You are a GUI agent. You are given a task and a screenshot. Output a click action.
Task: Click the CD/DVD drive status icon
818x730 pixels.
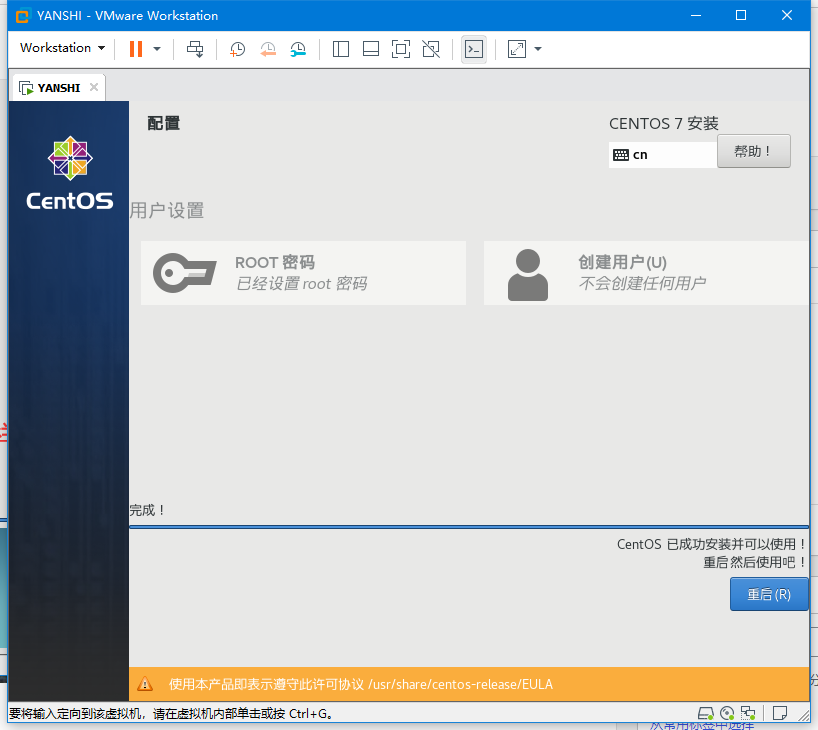coord(727,713)
